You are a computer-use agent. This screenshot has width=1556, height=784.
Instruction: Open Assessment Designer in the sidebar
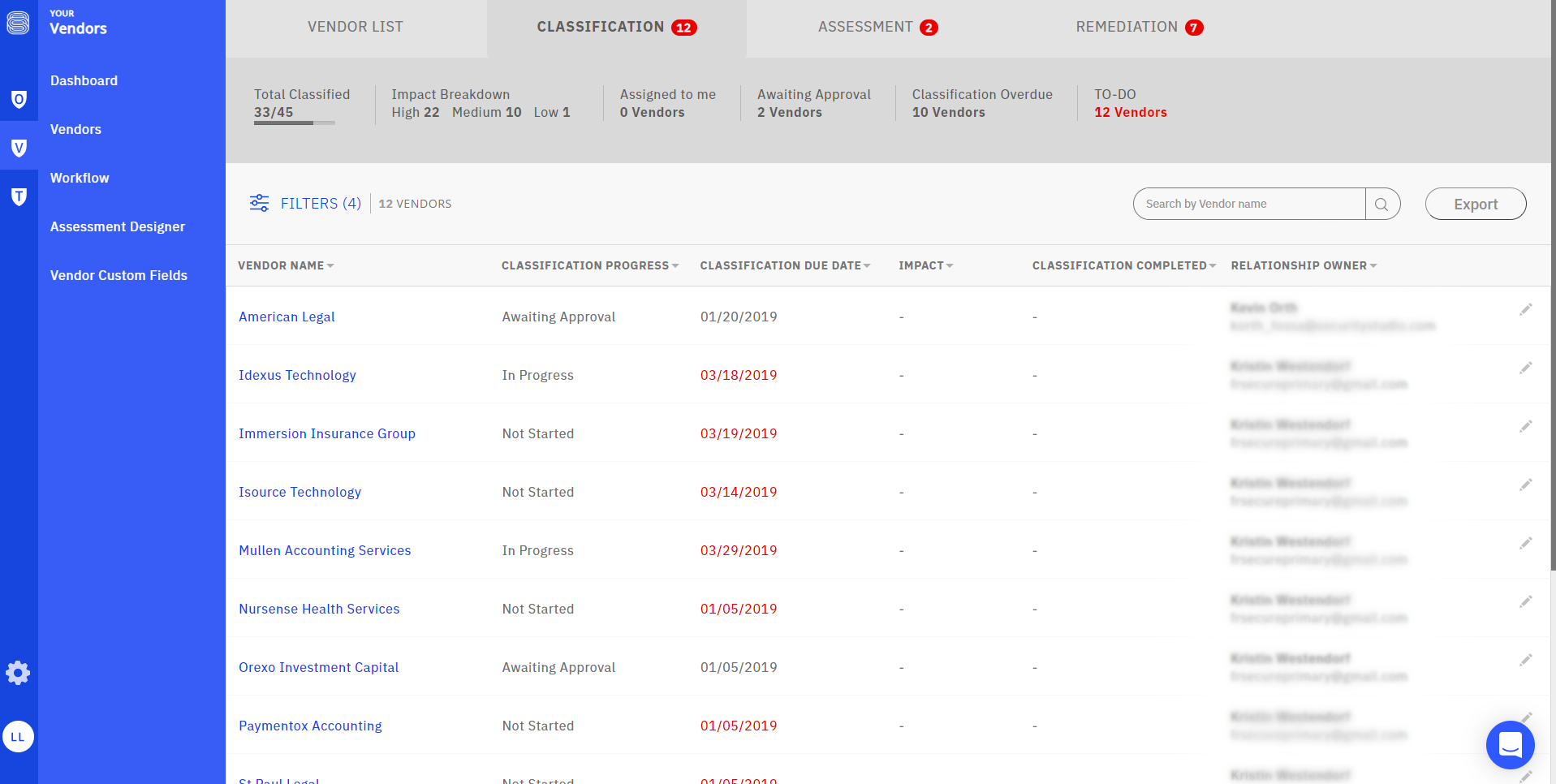(x=118, y=226)
